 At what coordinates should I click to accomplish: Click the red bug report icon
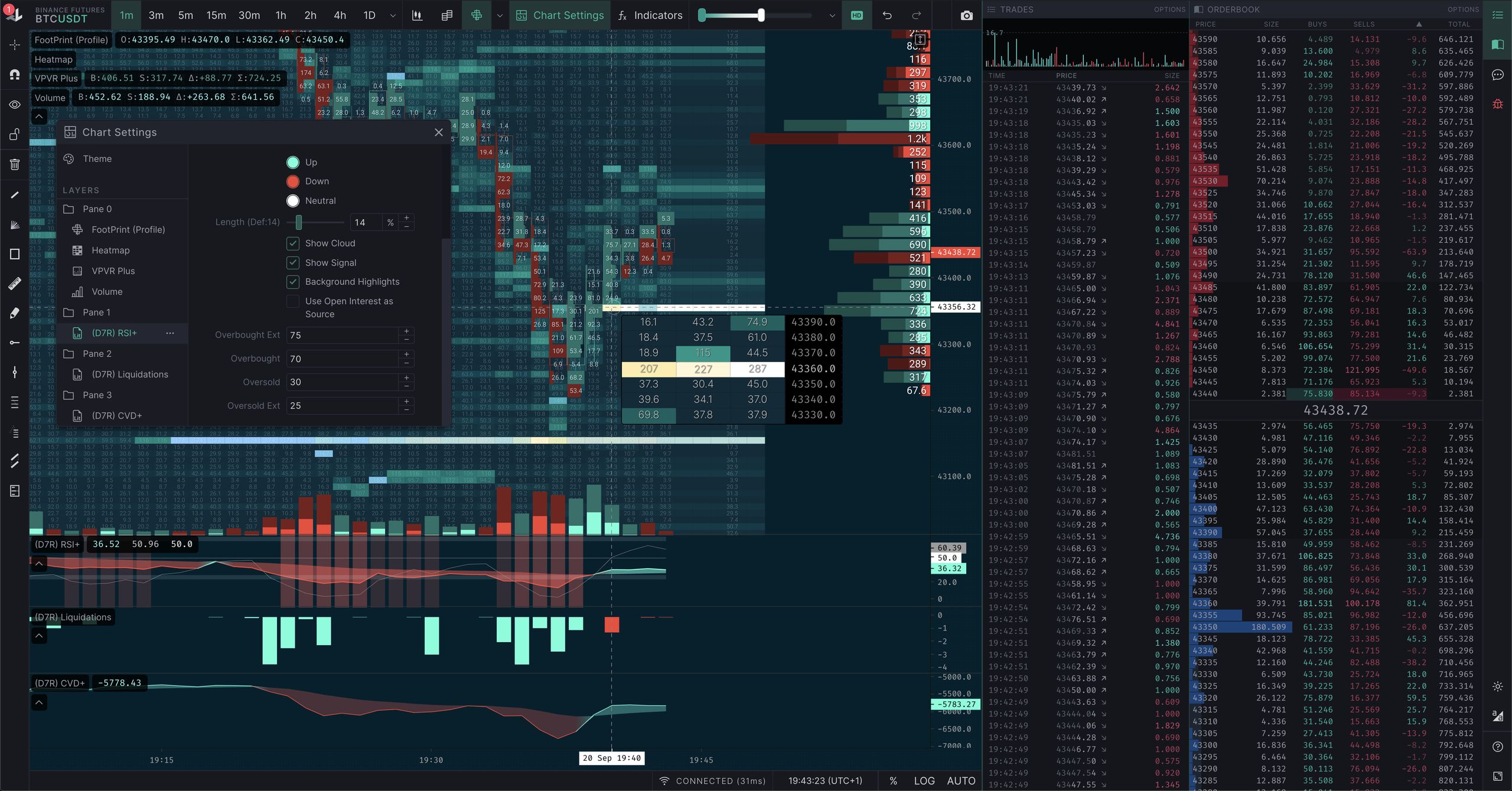click(1497, 105)
